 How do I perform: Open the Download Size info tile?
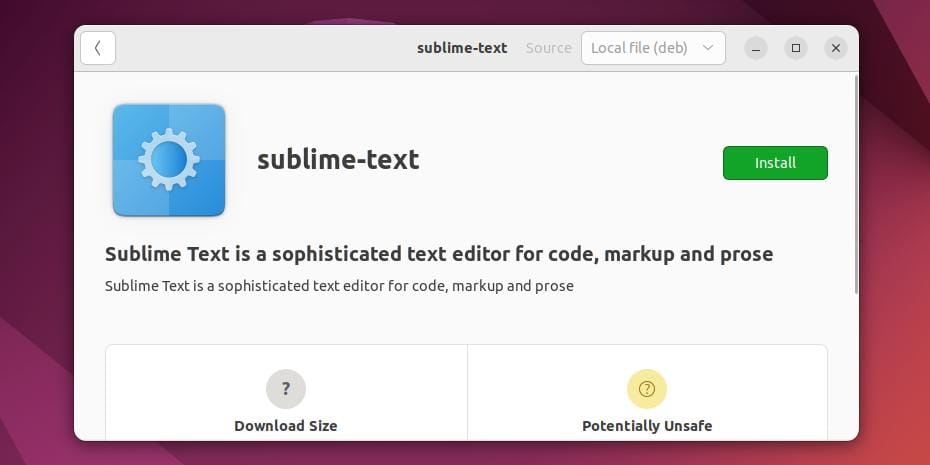tap(286, 393)
